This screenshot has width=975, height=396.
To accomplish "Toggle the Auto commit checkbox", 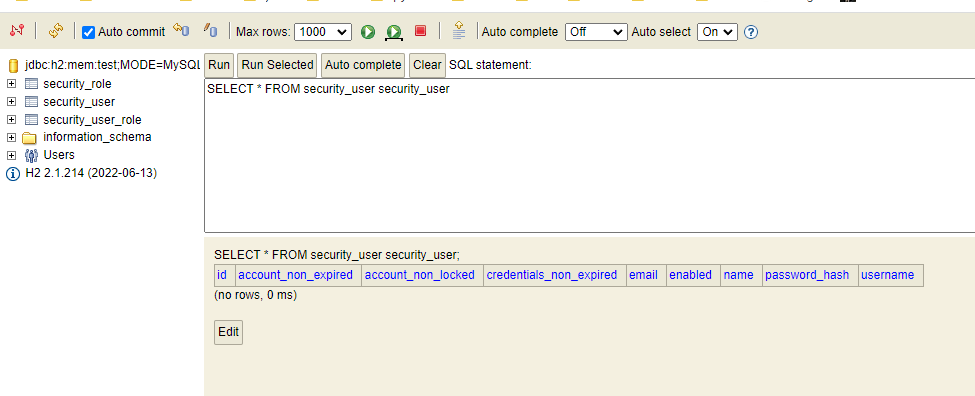I will (89, 32).
